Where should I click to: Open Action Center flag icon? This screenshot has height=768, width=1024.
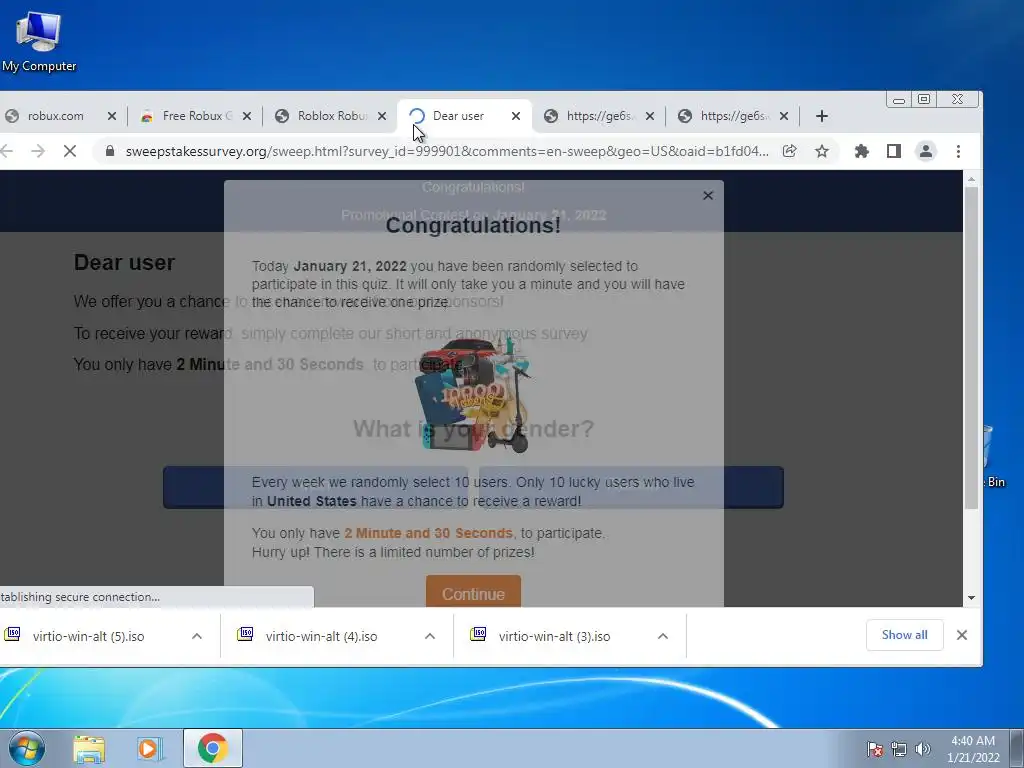tap(874, 749)
